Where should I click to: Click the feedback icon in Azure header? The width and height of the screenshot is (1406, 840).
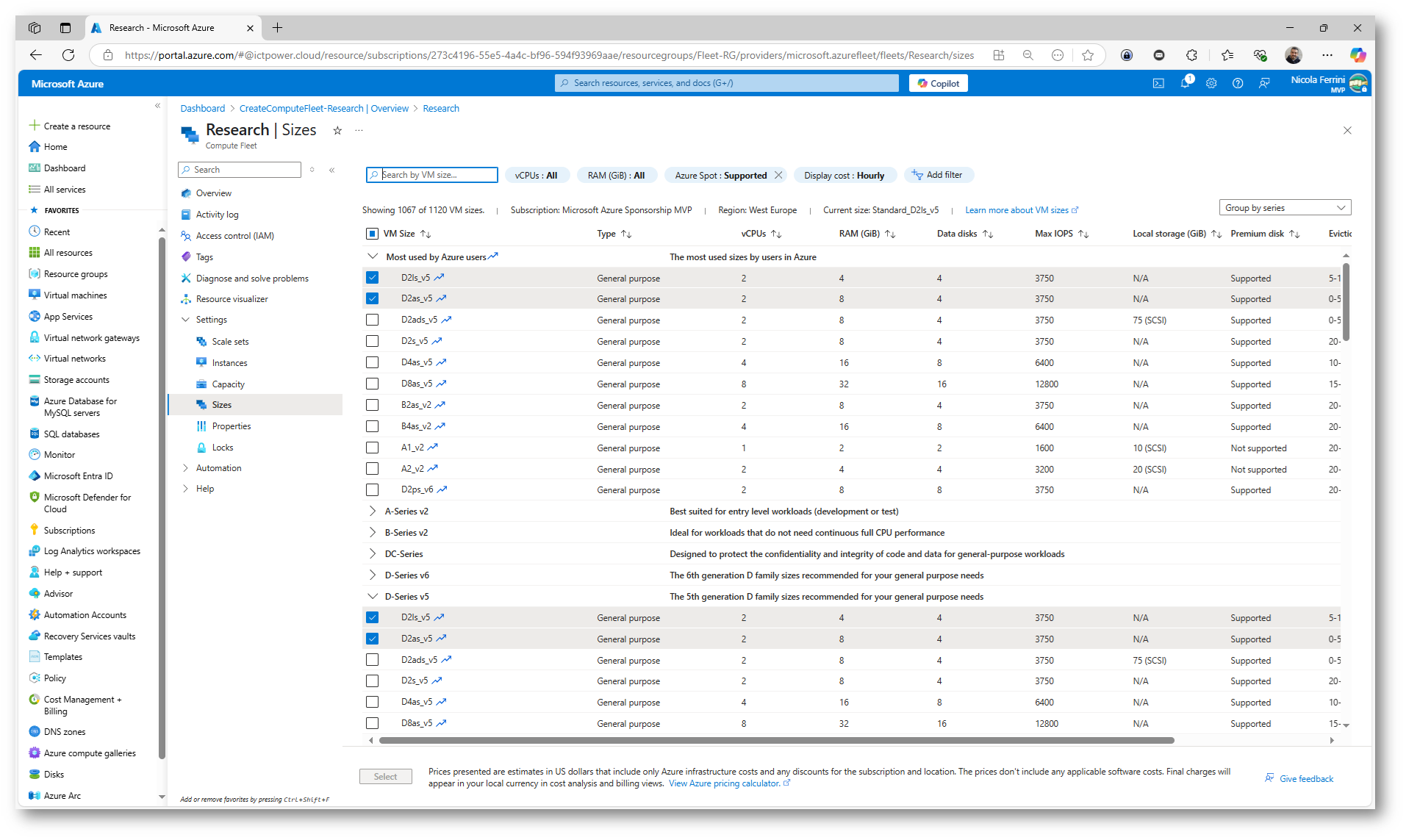[x=1264, y=83]
